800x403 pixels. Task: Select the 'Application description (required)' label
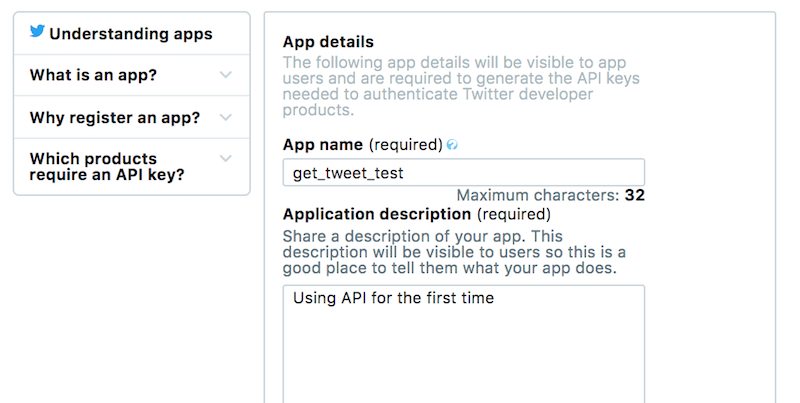point(417,214)
